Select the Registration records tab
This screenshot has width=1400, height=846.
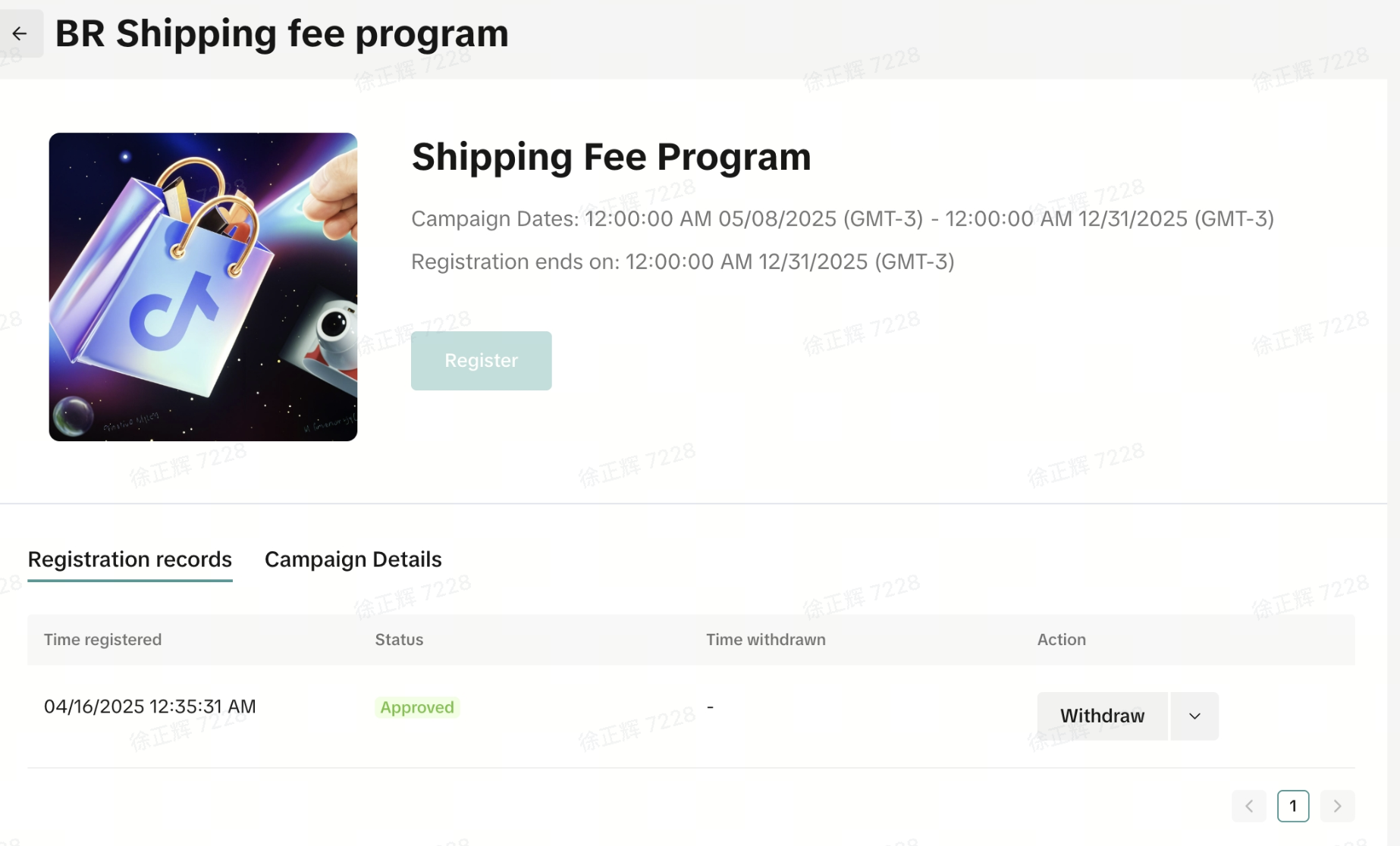click(130, 559)
